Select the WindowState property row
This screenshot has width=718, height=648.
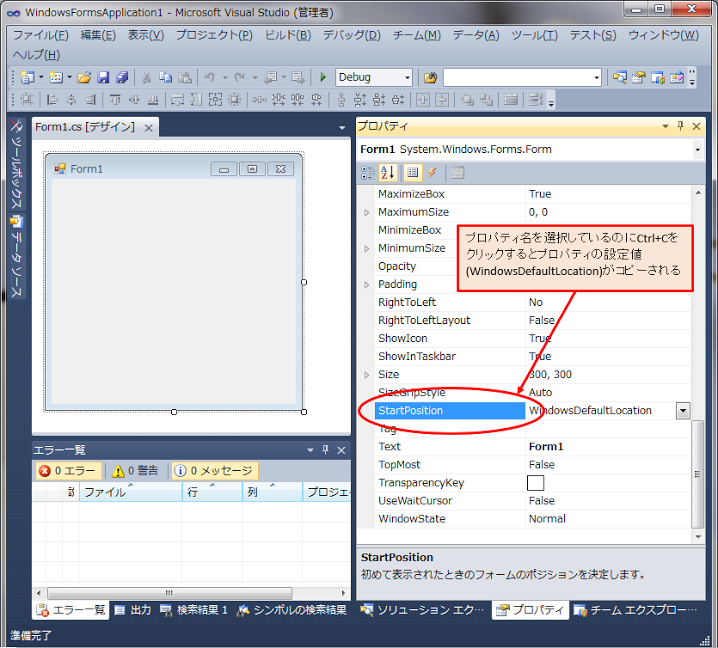(532, 519)
